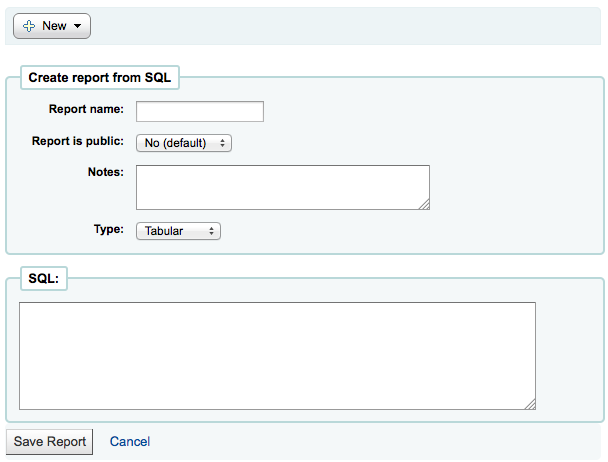
Task: Click the Create report from SQL heading
Action: point(100,78)
